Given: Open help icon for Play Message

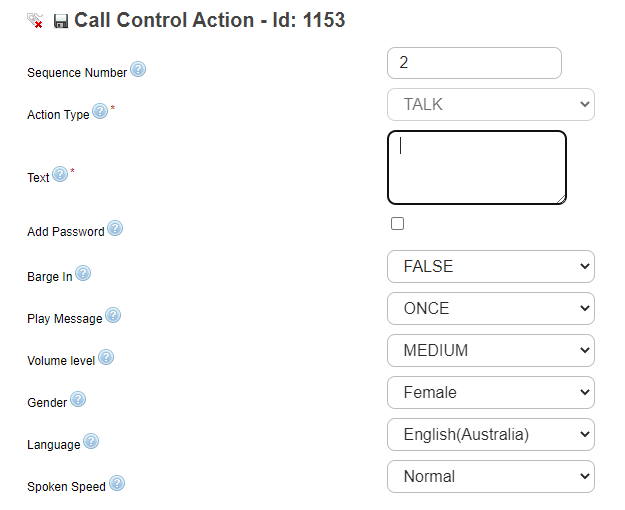Looking at the screenshot, I should (113, 316).
